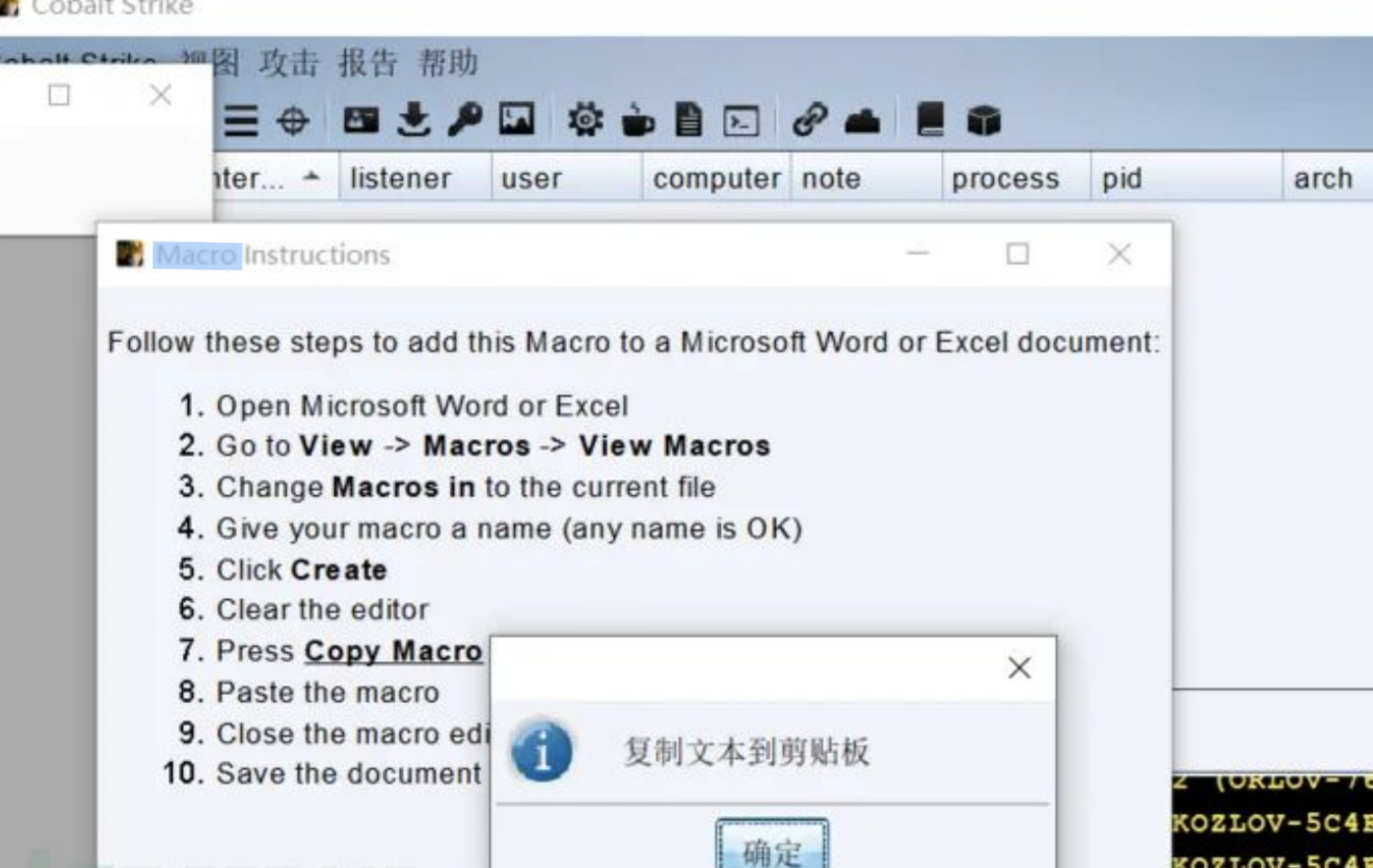This screenshot has height=868, width=1373.
Task: Open the 视图 (View) menu
Action: pyautogui.click(x=210, y=63)
